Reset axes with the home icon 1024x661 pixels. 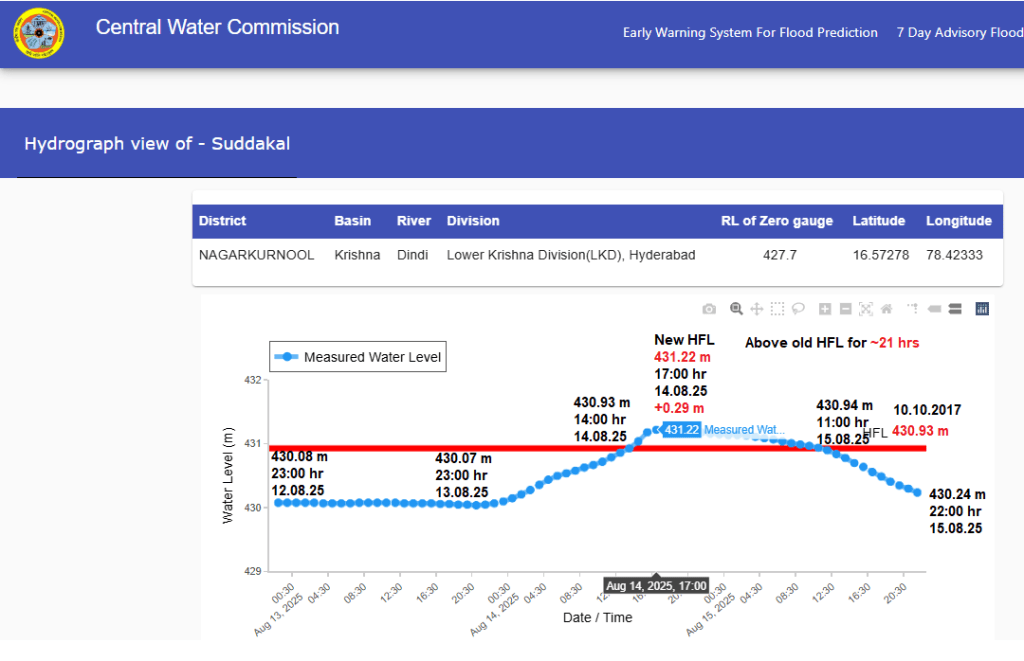pos(886,309)
